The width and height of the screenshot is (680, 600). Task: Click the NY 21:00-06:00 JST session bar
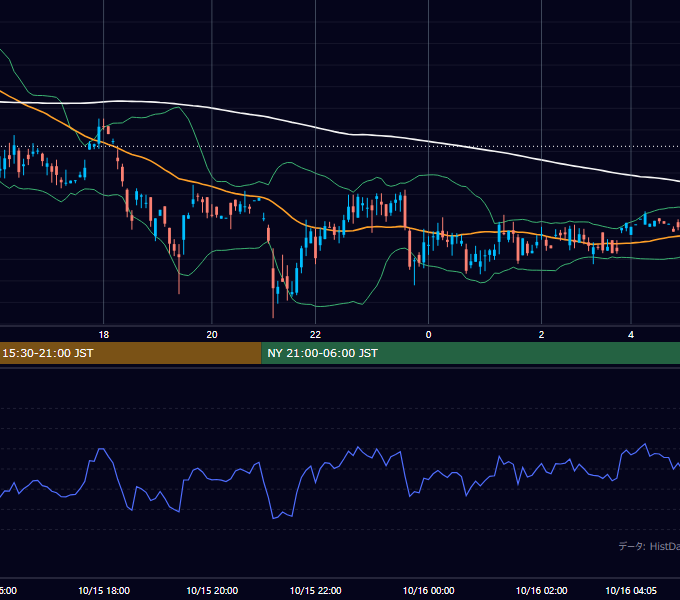(x=471, y=353)
